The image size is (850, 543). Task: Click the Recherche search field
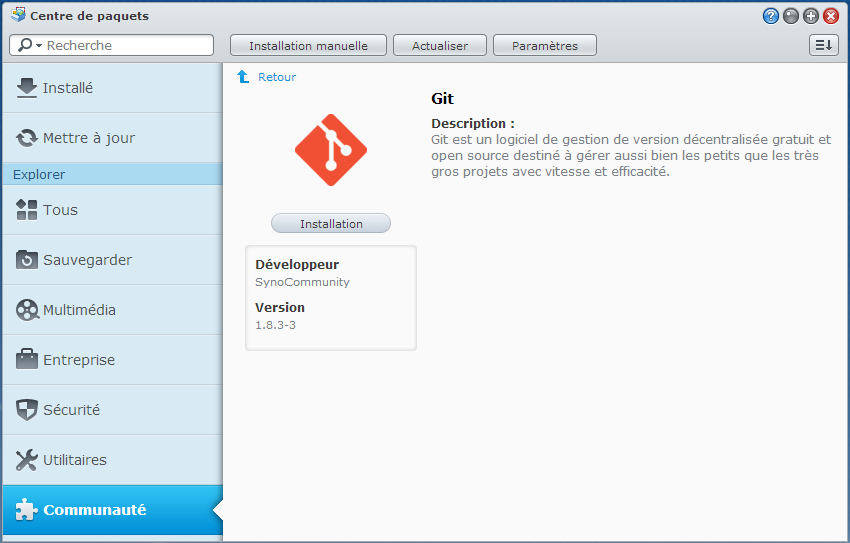(x=112, y=45)
